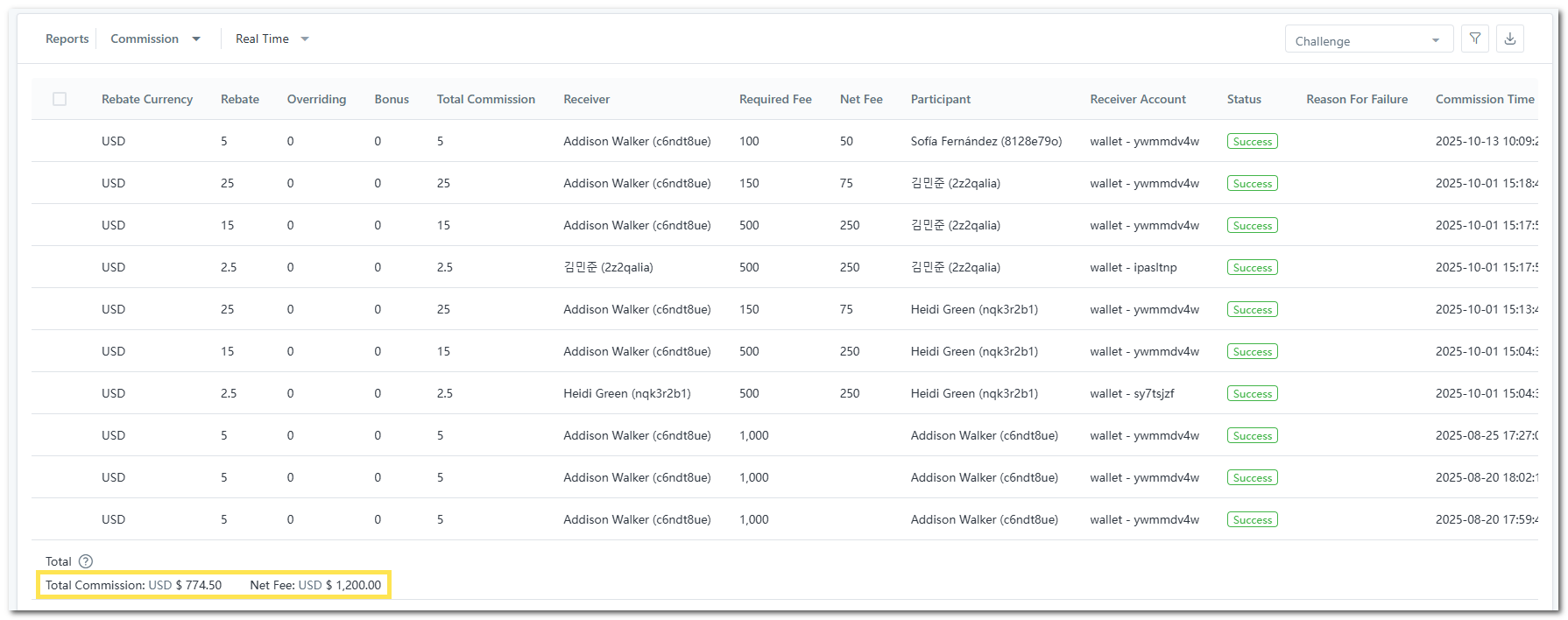
Task: Click the Rebate Currency column header
Action: click(147, 99)
